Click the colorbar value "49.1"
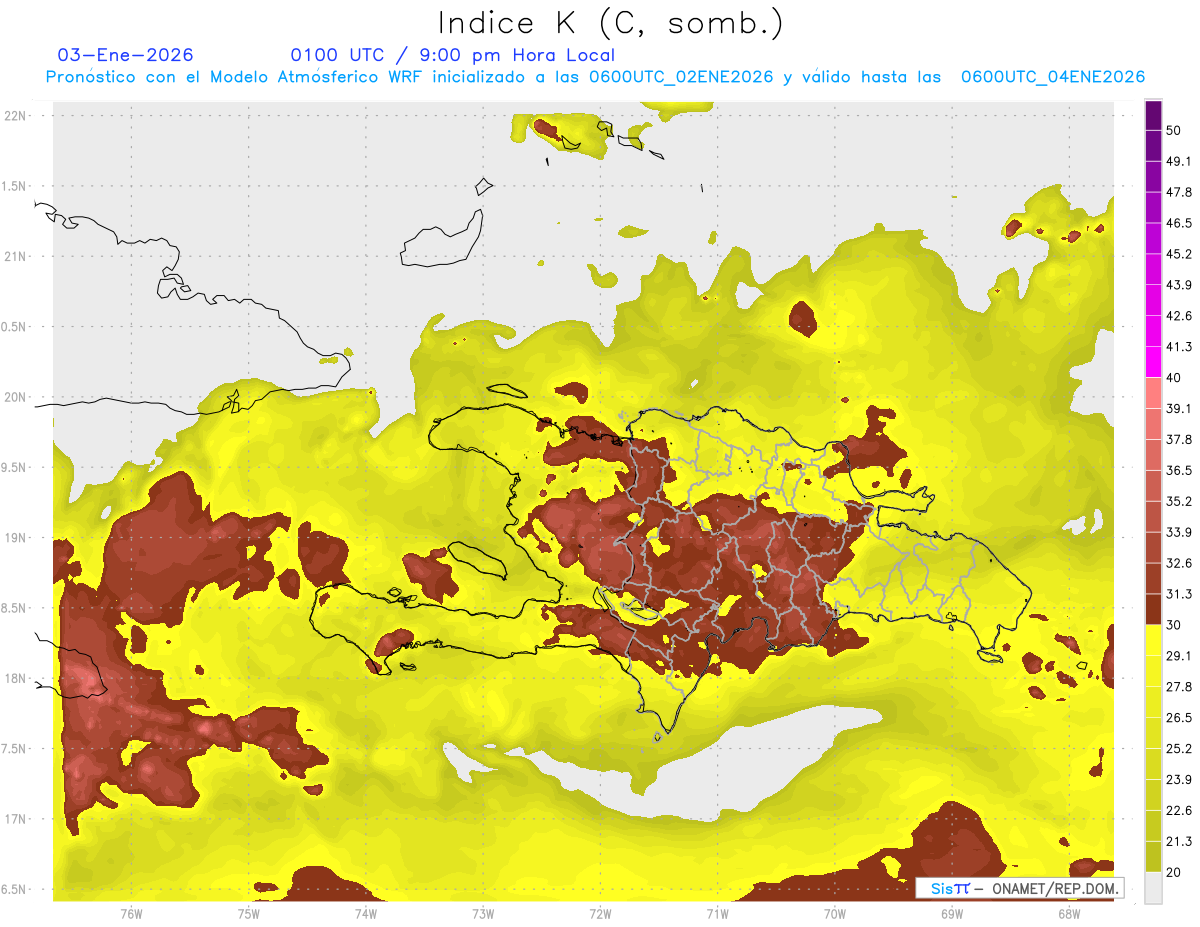 pos(1179,161)
